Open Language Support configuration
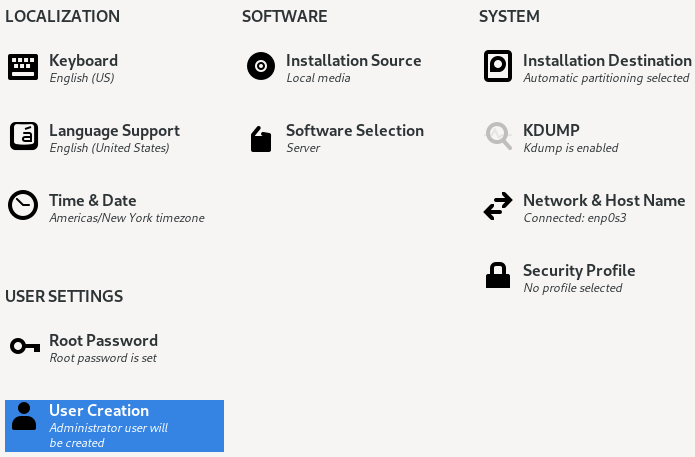 [x=114, y=130]
